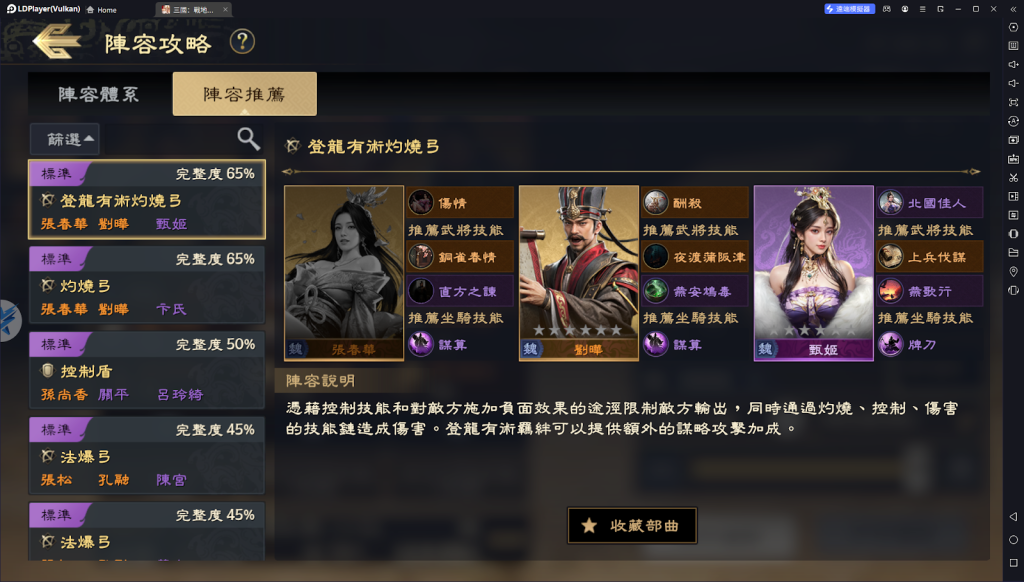Click the golden back arrow icon

tap(57, 42)
